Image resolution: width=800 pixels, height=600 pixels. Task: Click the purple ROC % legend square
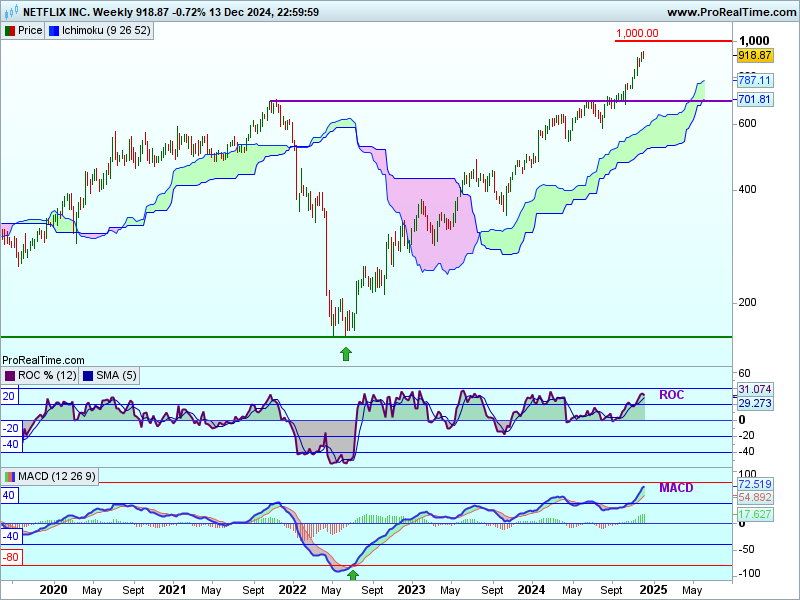click(x=9, y=375)
